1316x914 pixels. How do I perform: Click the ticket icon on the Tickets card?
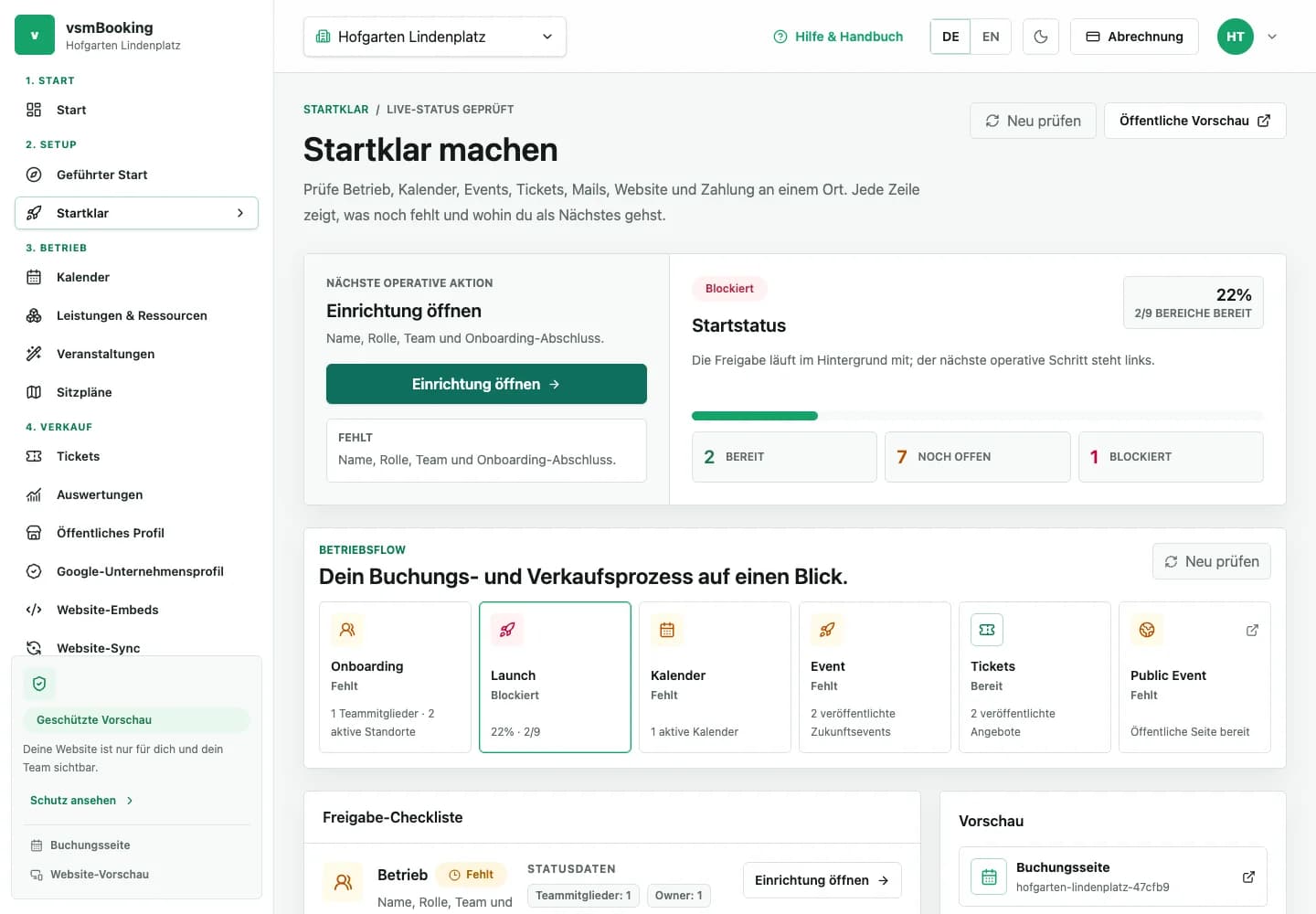(x=987, y=630)
